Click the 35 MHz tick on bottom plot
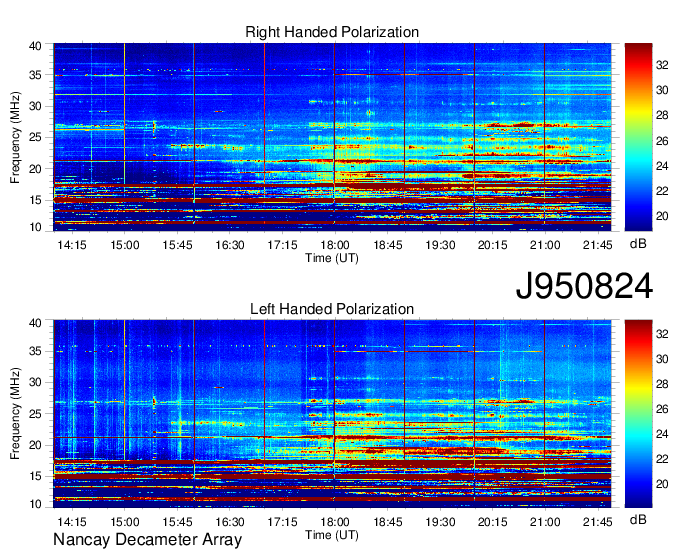Image resolution: width=680 pixels, height=552 pixels. coord(35,351)
